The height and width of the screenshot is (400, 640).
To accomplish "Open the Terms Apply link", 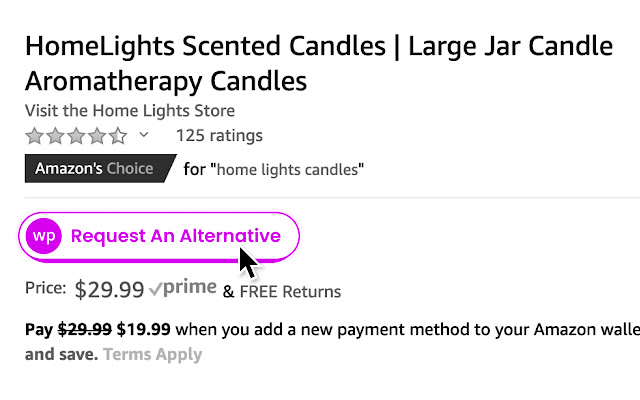I will coord(152,354).
